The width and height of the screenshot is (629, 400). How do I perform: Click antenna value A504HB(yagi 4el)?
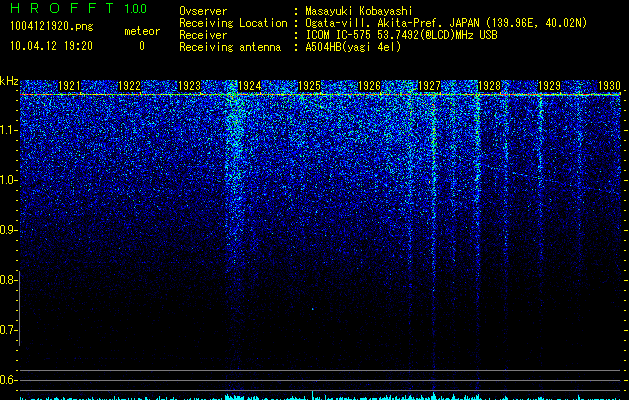tap(353, 47)
